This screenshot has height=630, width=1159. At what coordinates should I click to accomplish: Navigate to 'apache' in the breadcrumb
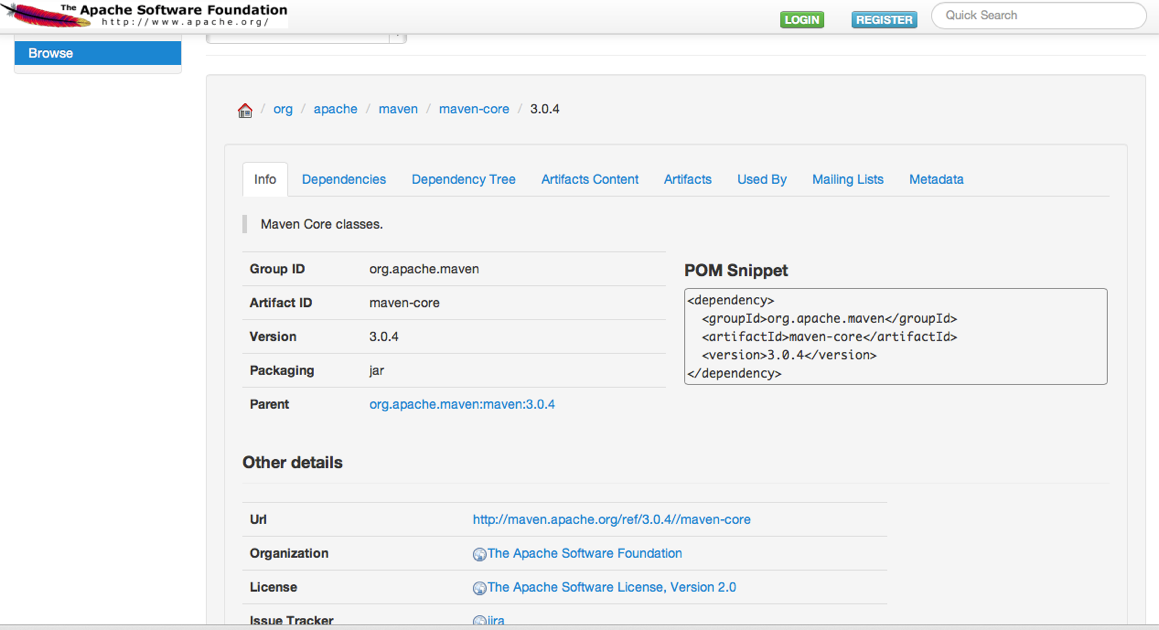pyautogui.click(x=335, y=109)
